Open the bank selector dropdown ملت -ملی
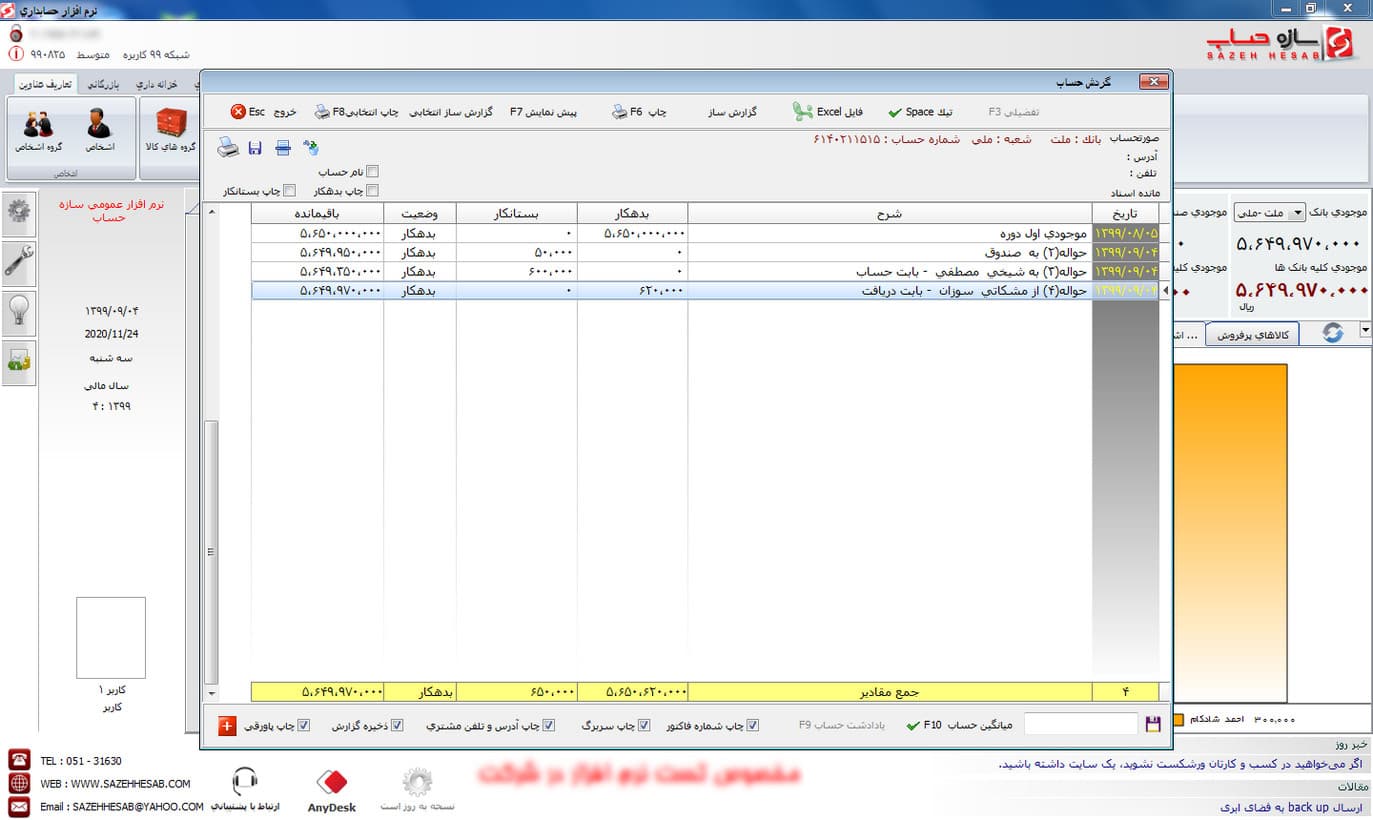 (1269, 212)
